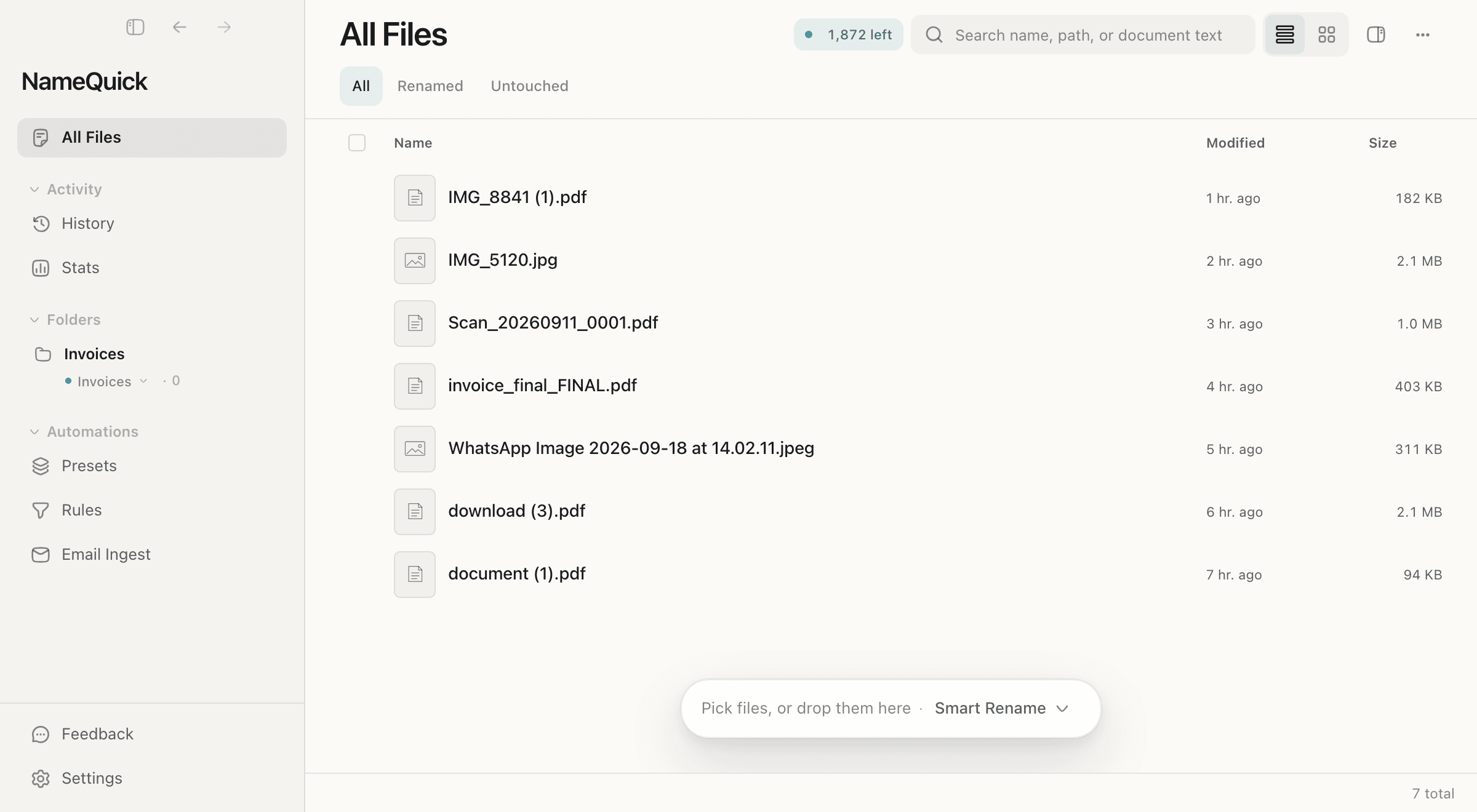The height and width of the screenshot is (812, 1477).
Task: Go back with the left arrow
Action: 180,27
